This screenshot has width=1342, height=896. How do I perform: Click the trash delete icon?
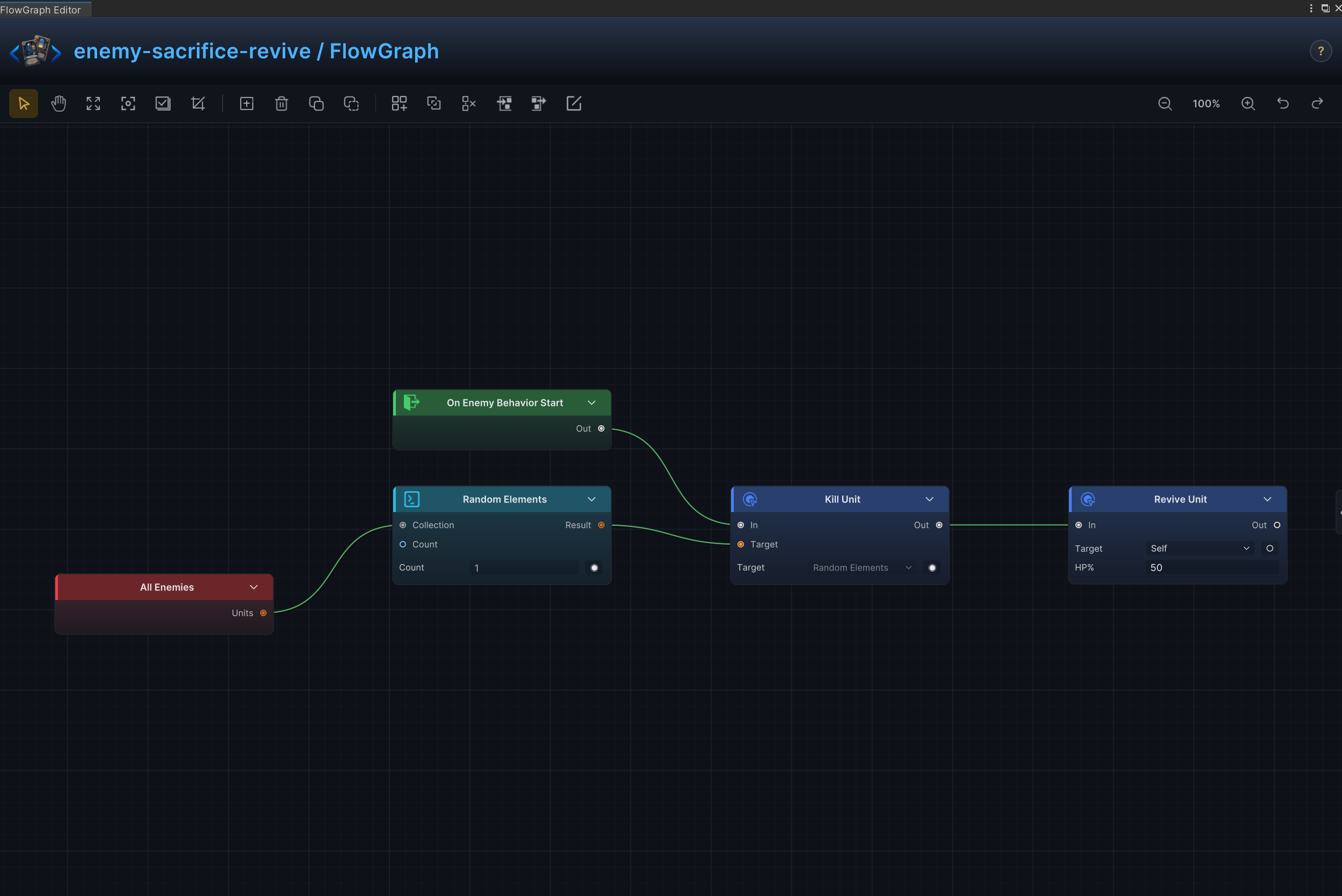(x=281, y=103)
